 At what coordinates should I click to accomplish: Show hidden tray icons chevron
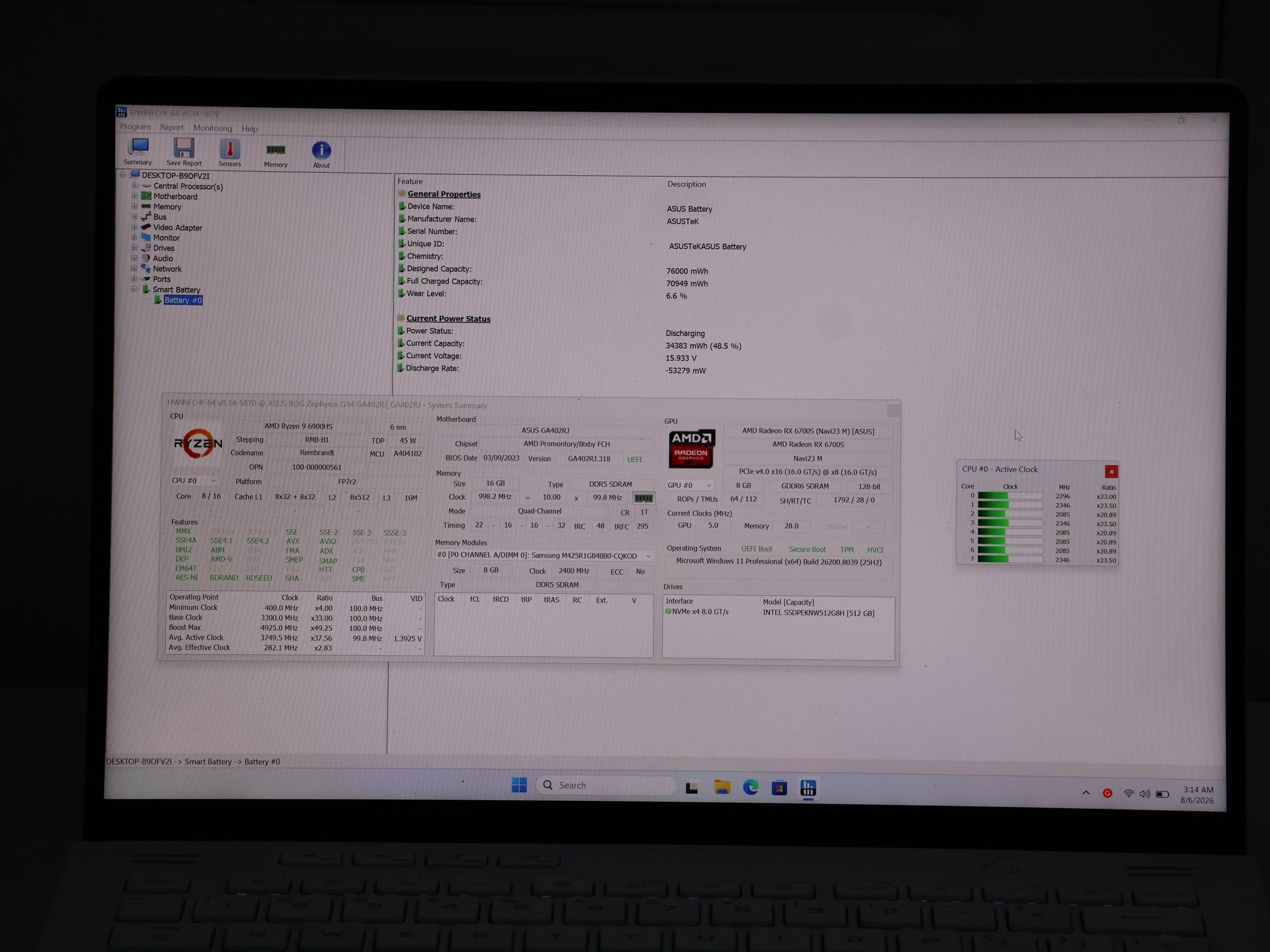(1086, 793)
